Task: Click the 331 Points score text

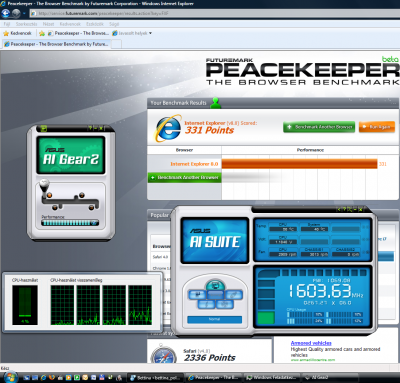Action: 209,130
